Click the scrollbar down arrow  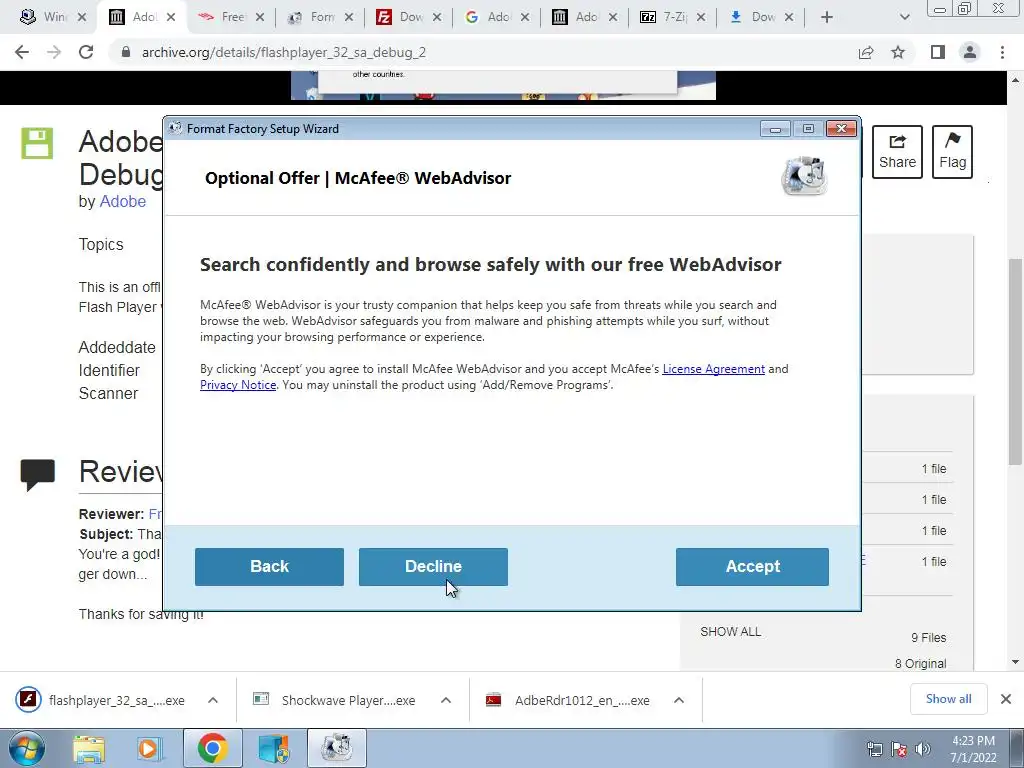click(x=1015, y=662)
